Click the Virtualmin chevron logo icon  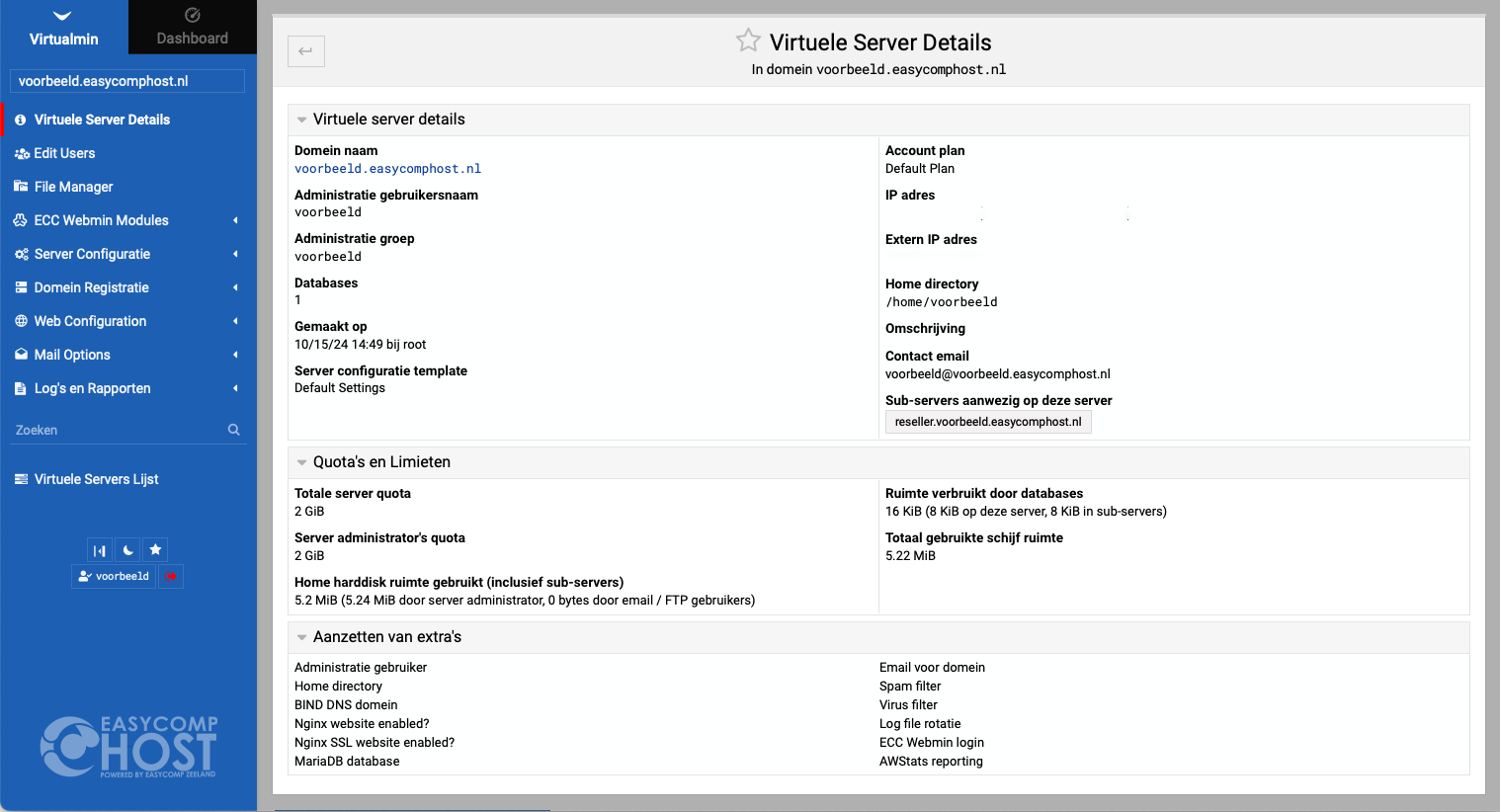tap(62, 16)
